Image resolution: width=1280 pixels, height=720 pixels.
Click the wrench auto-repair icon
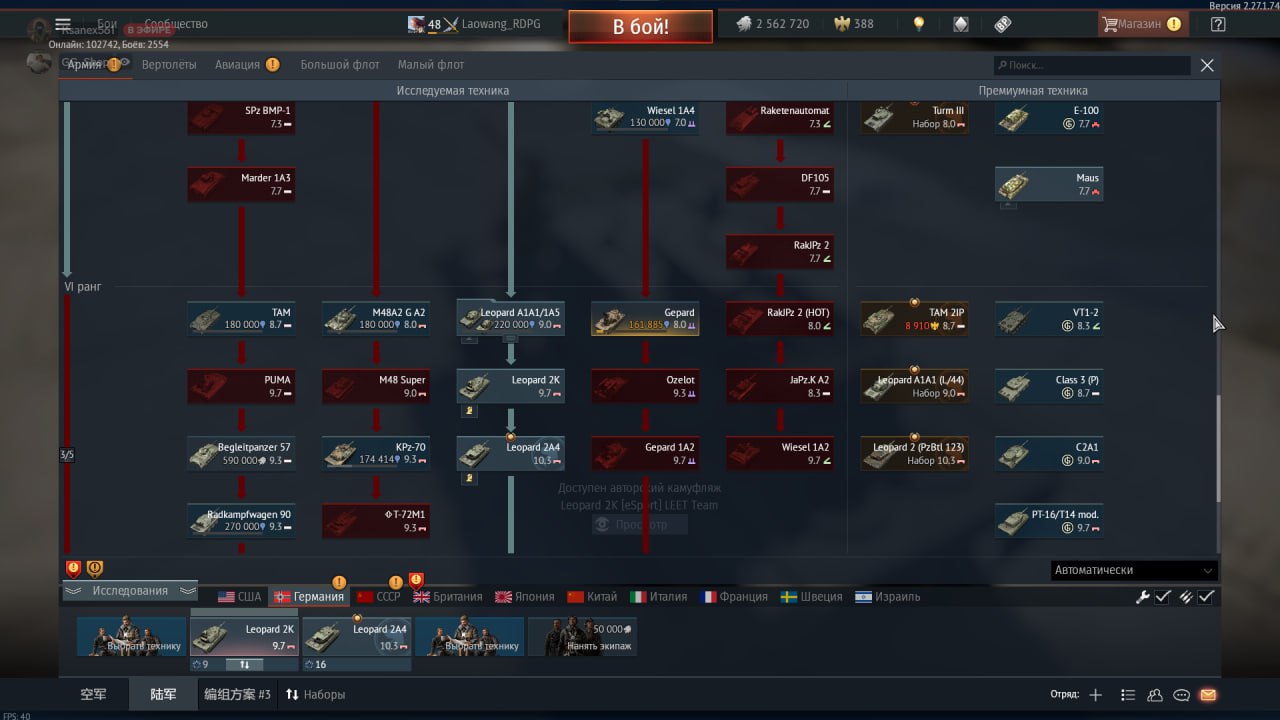1142,597
